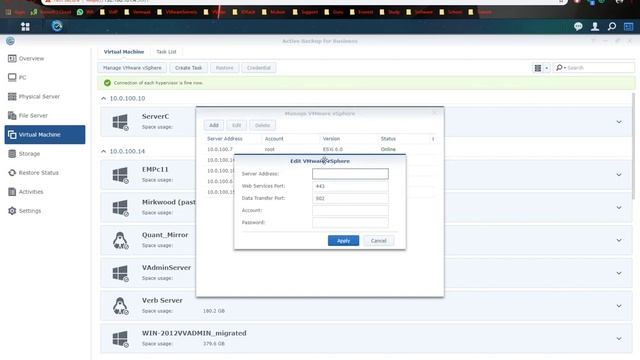Viewport: 640px width, 360px height.
Task: Select PC in the sidebar
Action: pyautogui.click(x=45, y=77)
